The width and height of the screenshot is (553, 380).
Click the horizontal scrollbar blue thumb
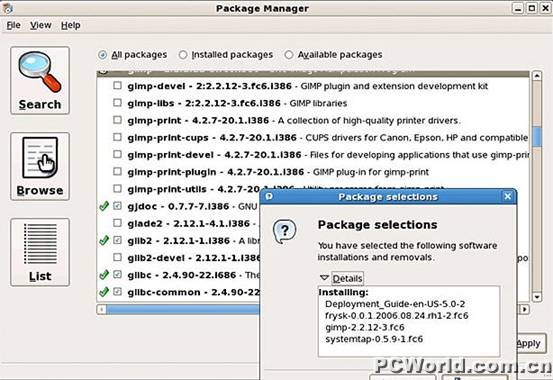tap(183, 309)
